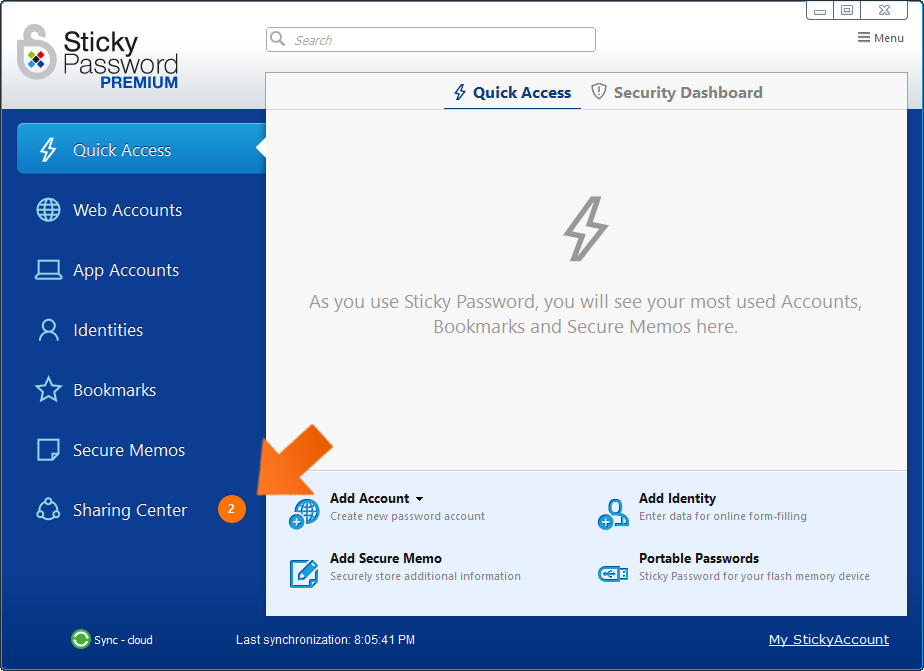Open the Identities section

[x=108, y=330]
